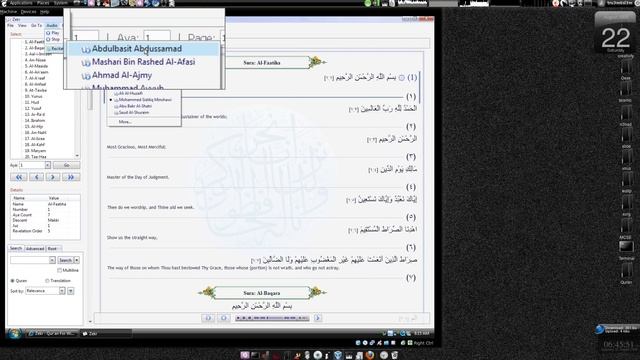
Task: Open the Windows Start orb in the VM
Action: pyautogui.click(x=14, y=333)
